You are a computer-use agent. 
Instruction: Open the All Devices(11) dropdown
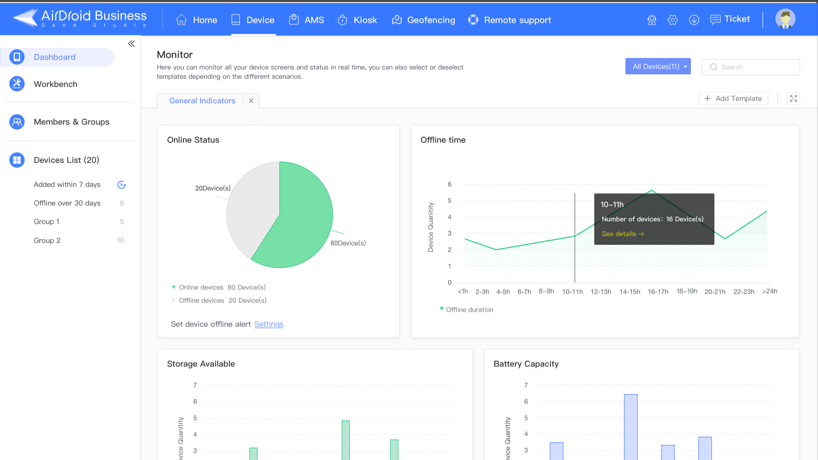tap(658, 67)
